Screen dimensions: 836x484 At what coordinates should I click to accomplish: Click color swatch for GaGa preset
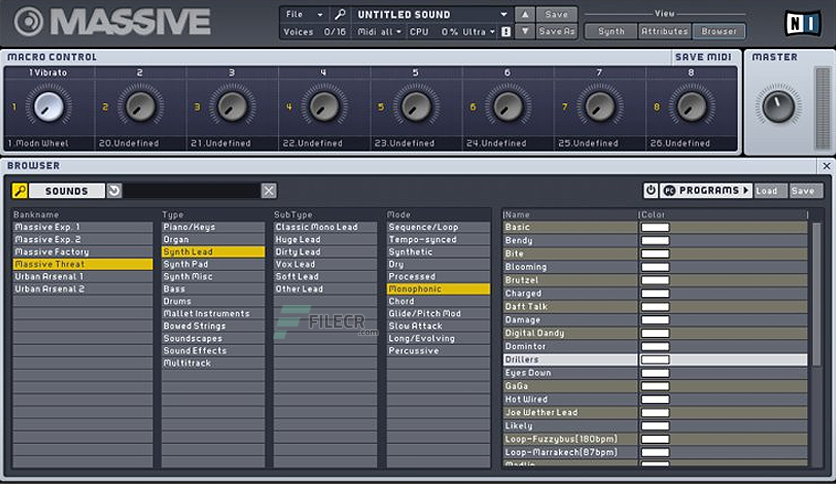pyautogui.click(x=655, y=386)
